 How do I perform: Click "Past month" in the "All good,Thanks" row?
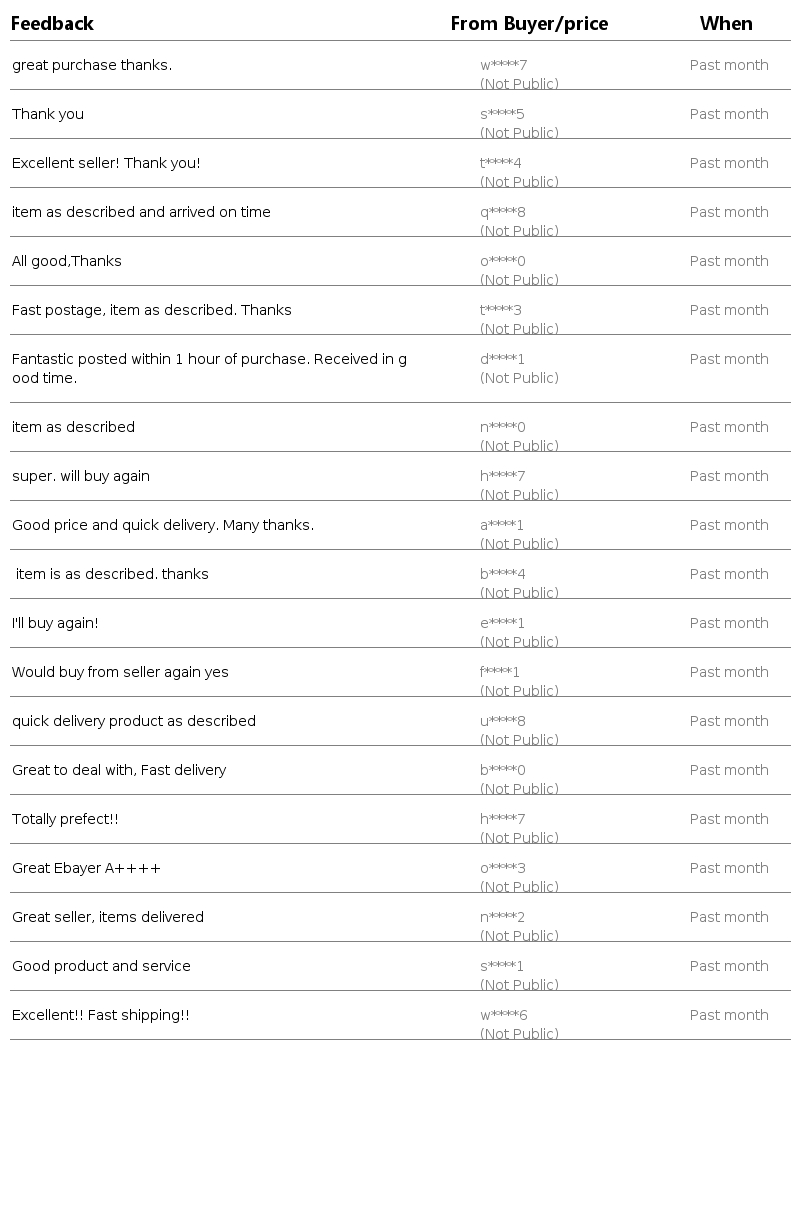click(729, 261)
